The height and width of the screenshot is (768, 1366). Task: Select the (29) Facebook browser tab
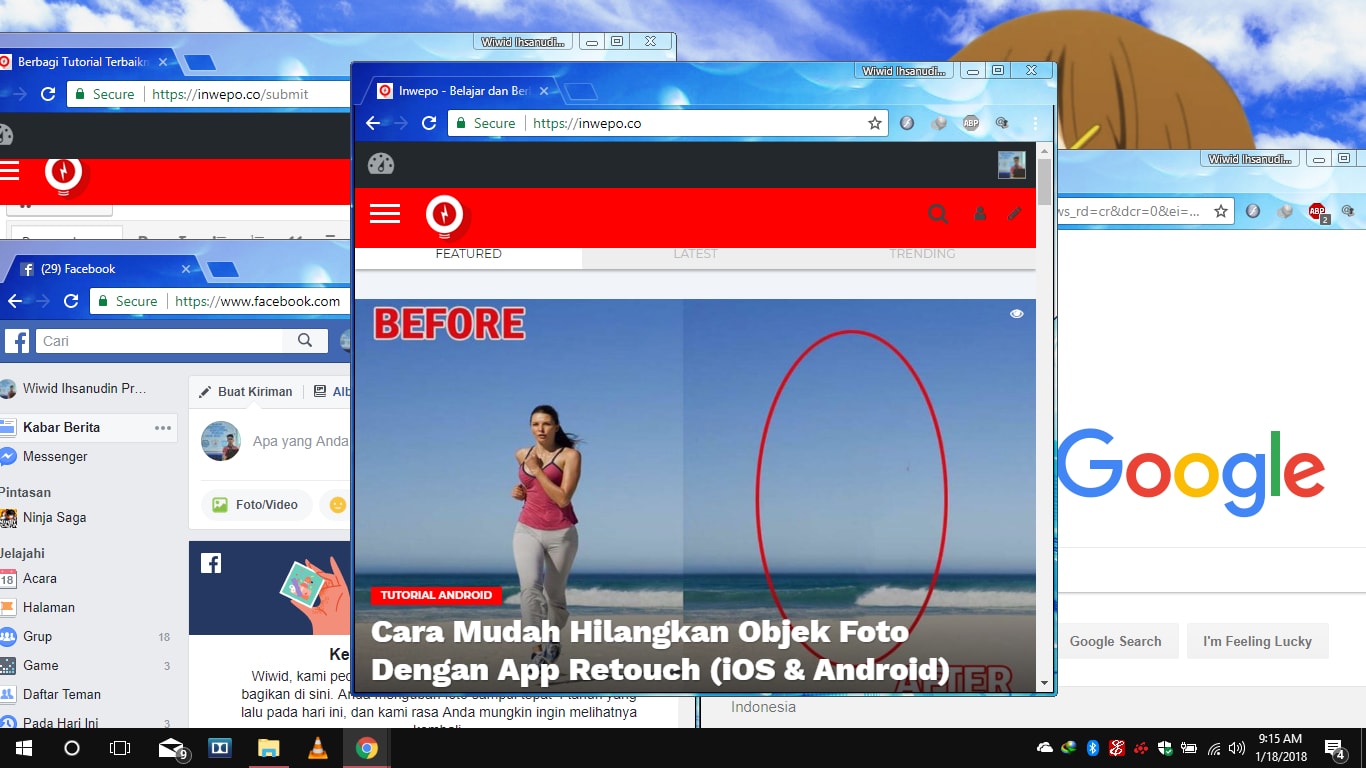click(103, 269)
